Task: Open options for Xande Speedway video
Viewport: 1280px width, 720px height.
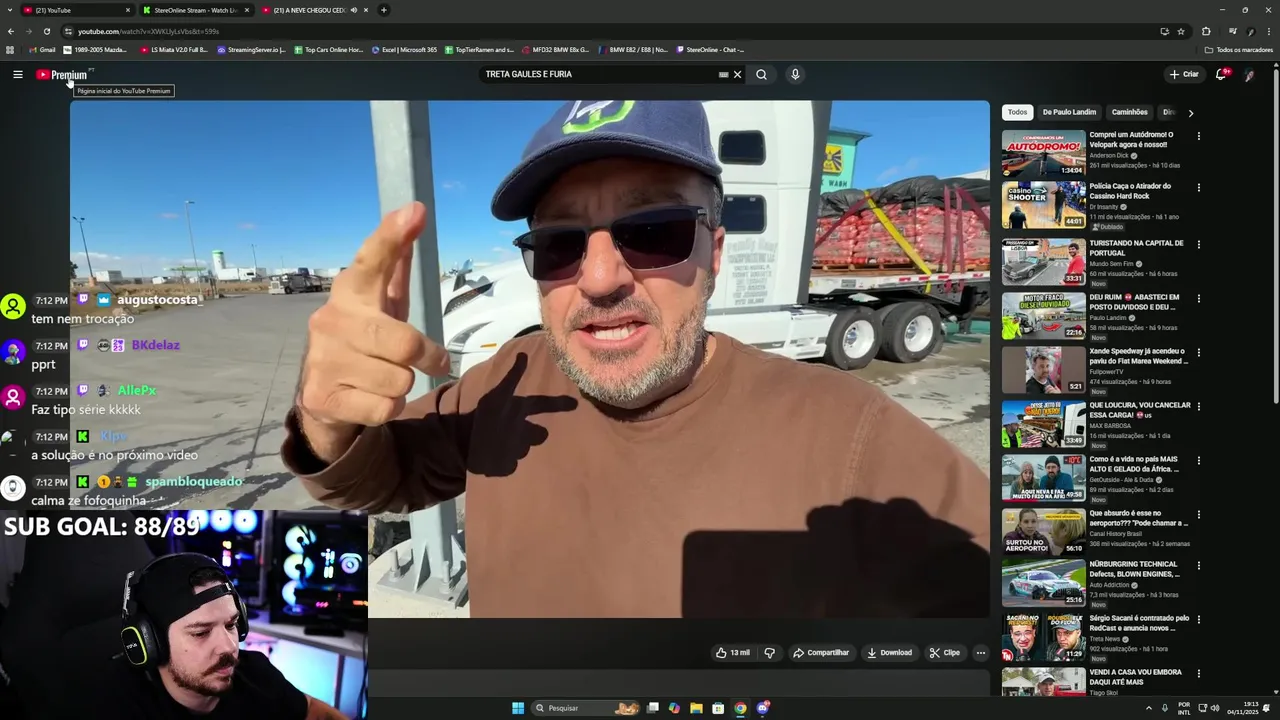Action: click(1199, 352)
